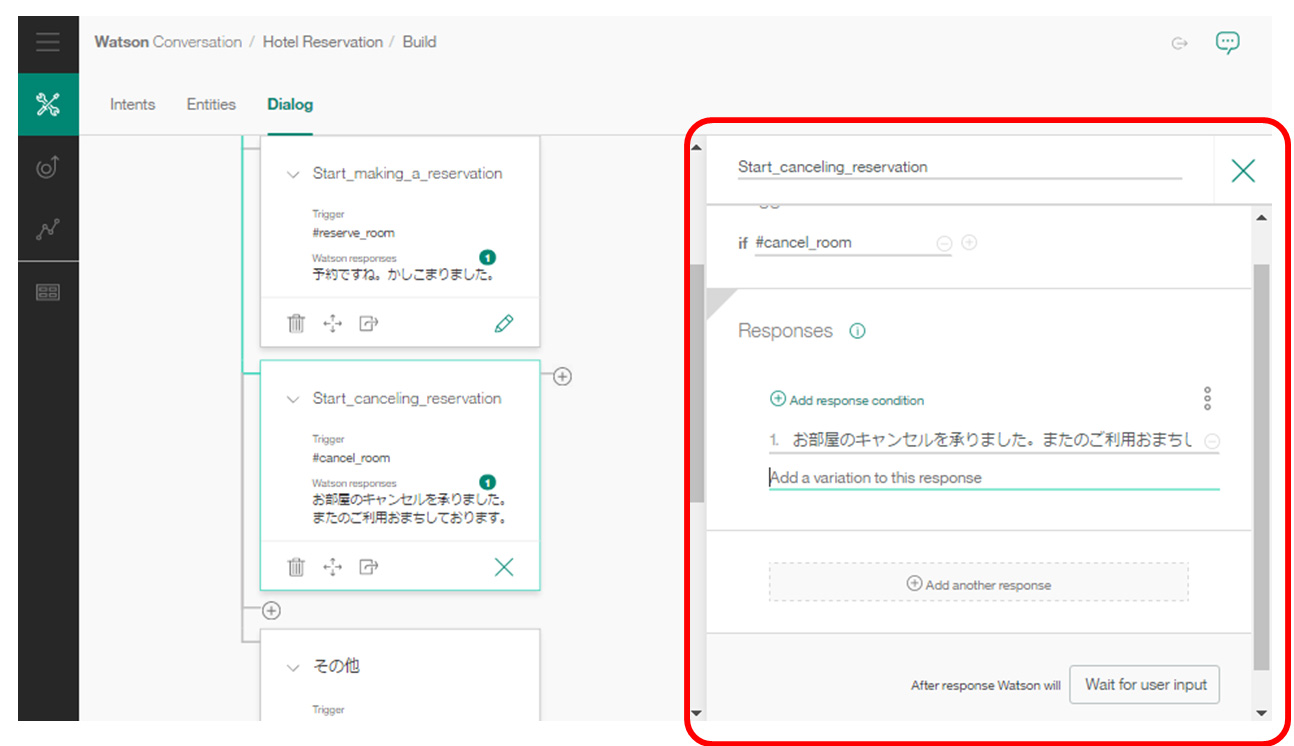Switch to the Entities tab

pyautogui.click(x=211, y=104)
